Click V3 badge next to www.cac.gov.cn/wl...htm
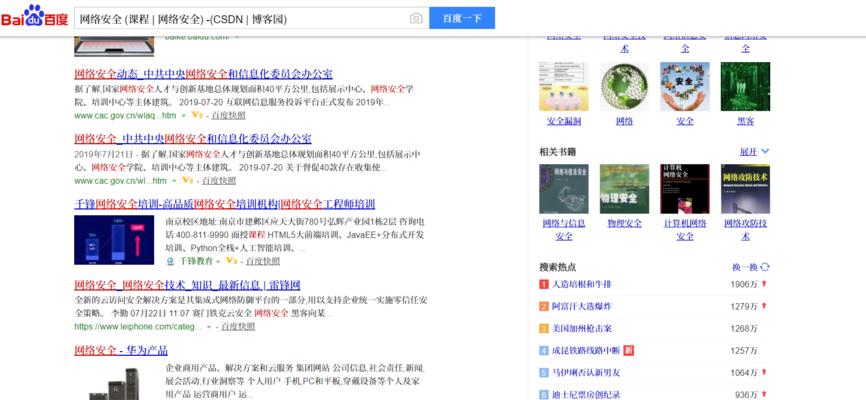The width and height of the screenshot is (866, 400). 187,181
